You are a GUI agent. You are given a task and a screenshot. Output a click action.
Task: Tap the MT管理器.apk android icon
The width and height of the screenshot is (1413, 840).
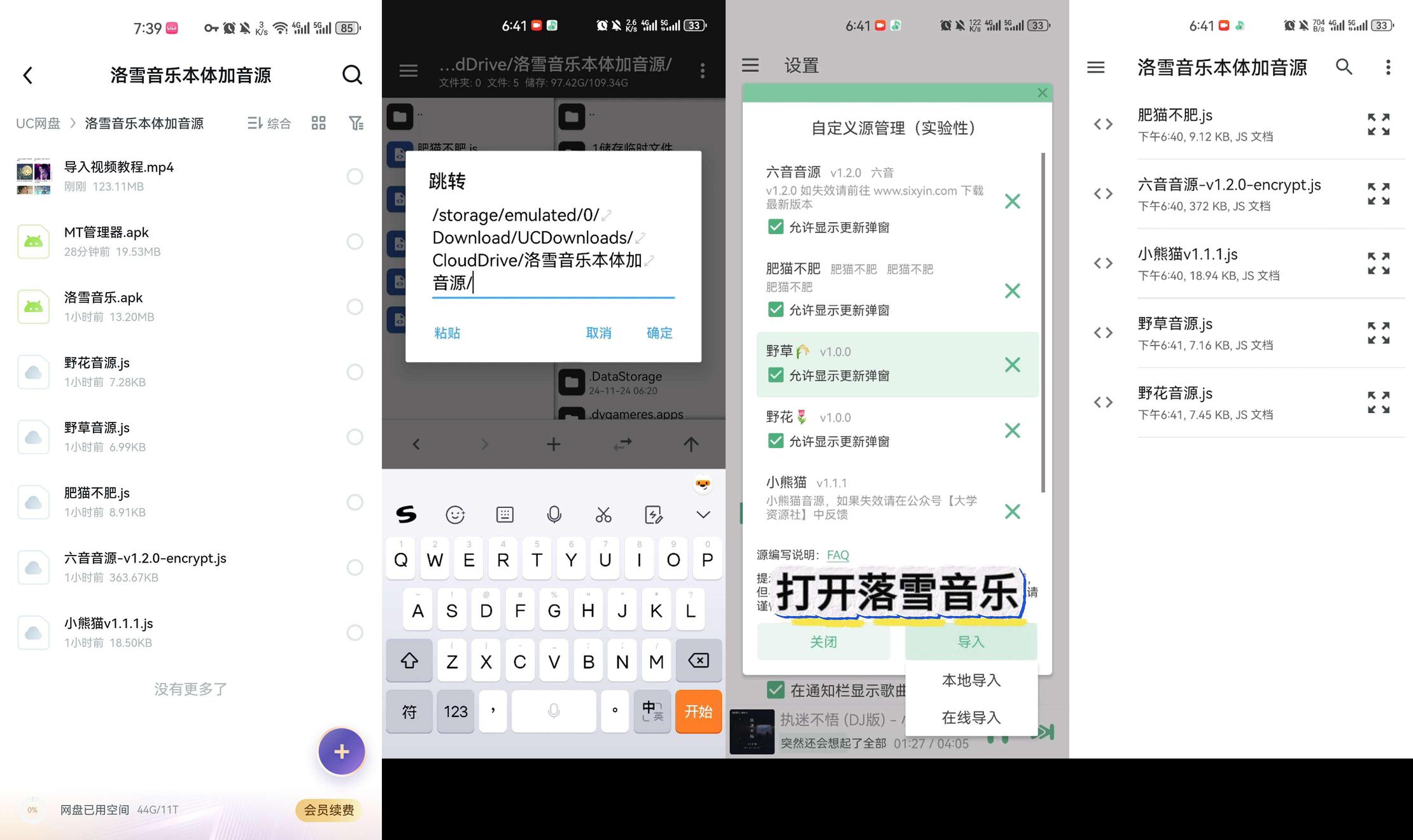click(x=33, y=241)
